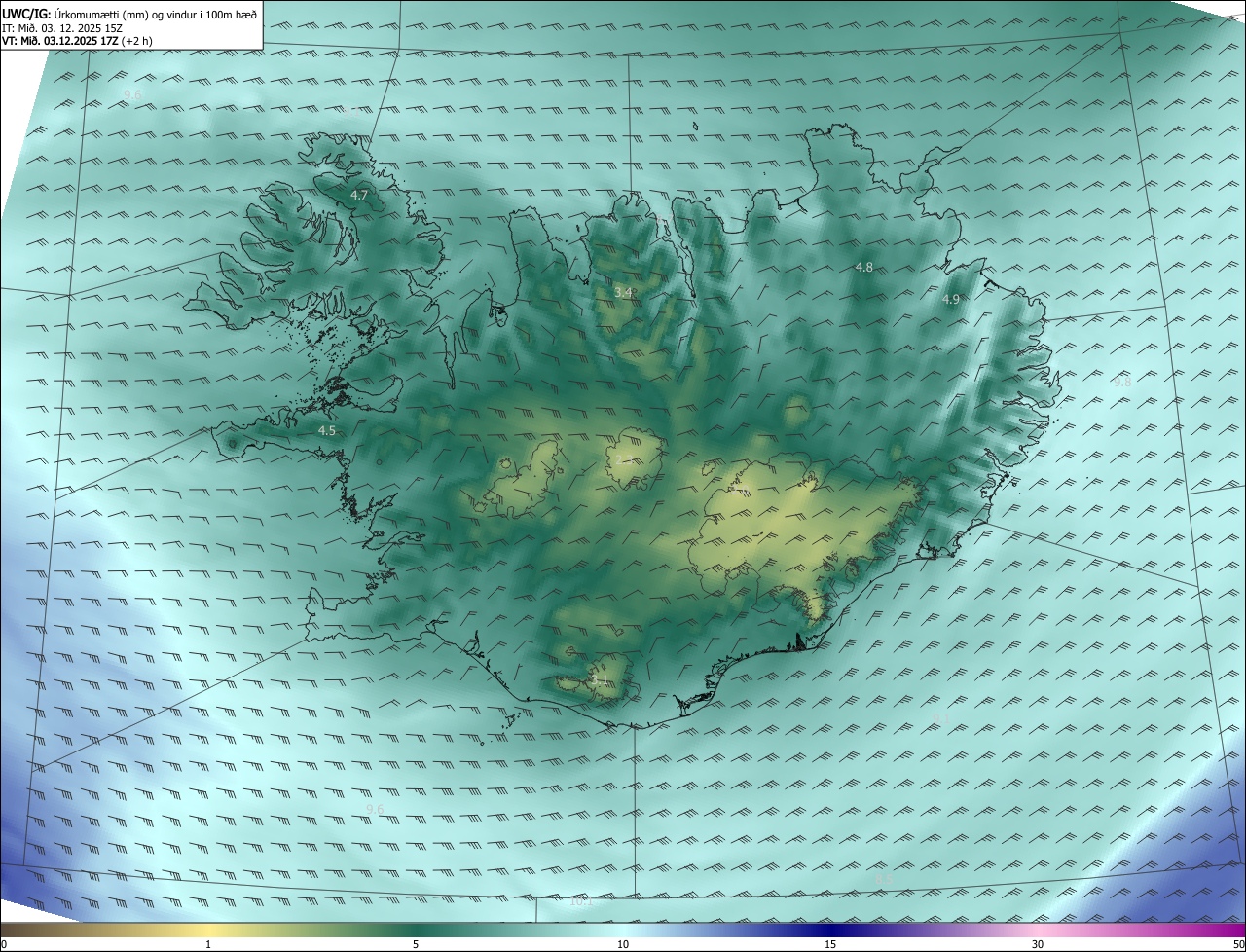This screenshot has height=952, width=1246.
Task: Click the 50 tick on the color scale
Action: coord(1238,944)
